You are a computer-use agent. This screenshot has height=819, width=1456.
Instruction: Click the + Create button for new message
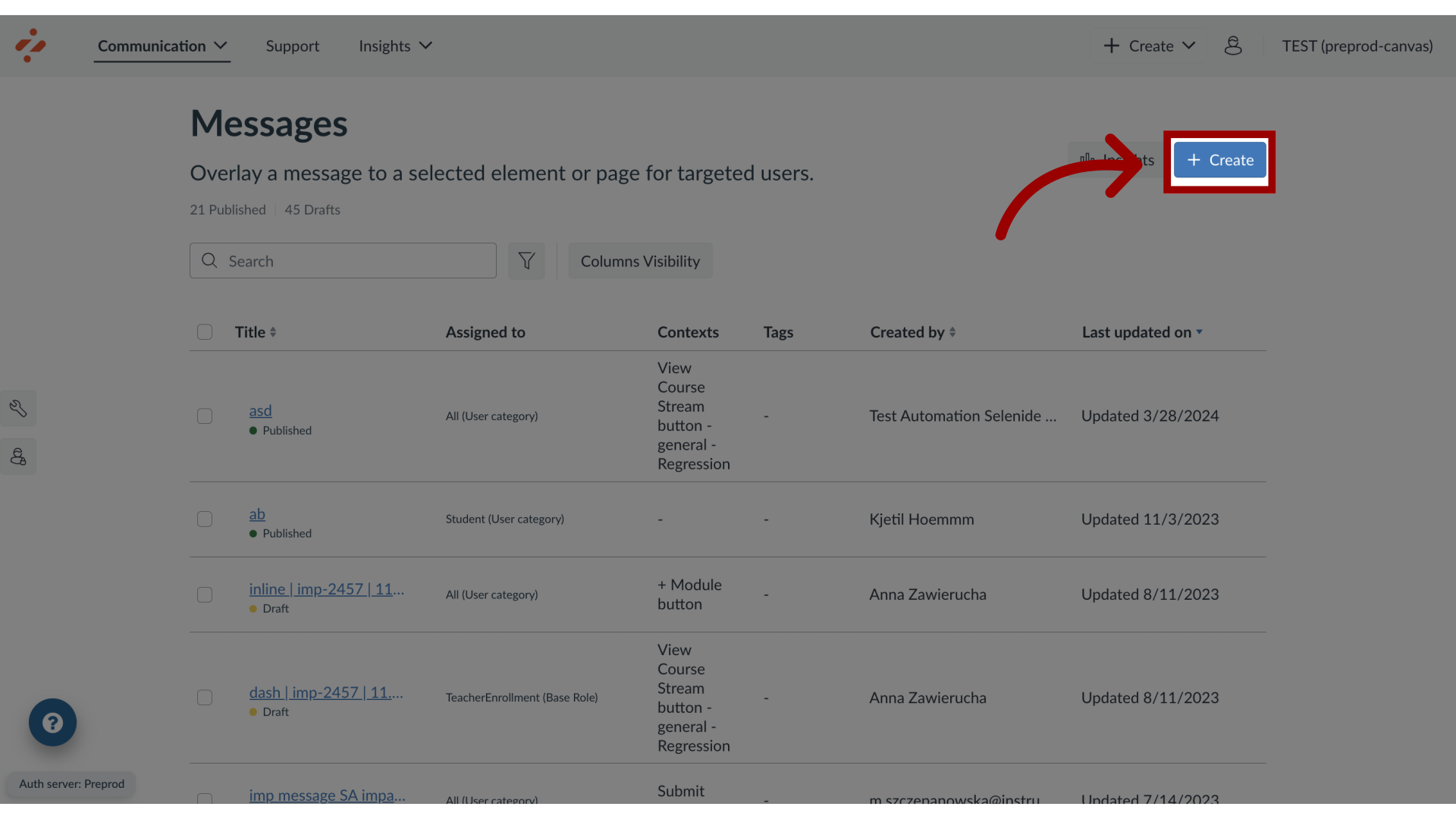1220,160
